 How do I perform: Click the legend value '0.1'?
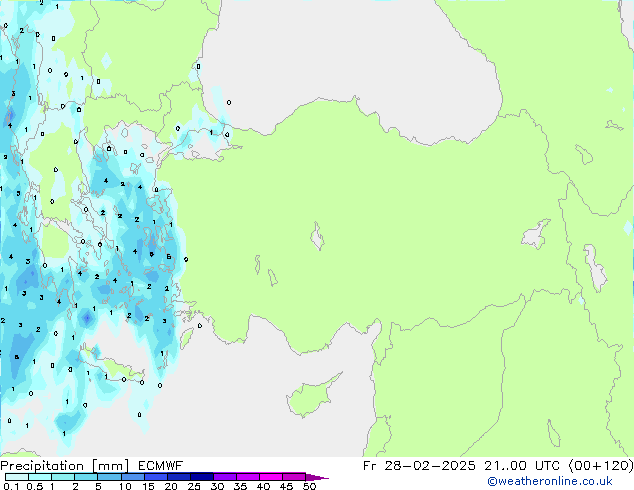(x=11, y=486)
